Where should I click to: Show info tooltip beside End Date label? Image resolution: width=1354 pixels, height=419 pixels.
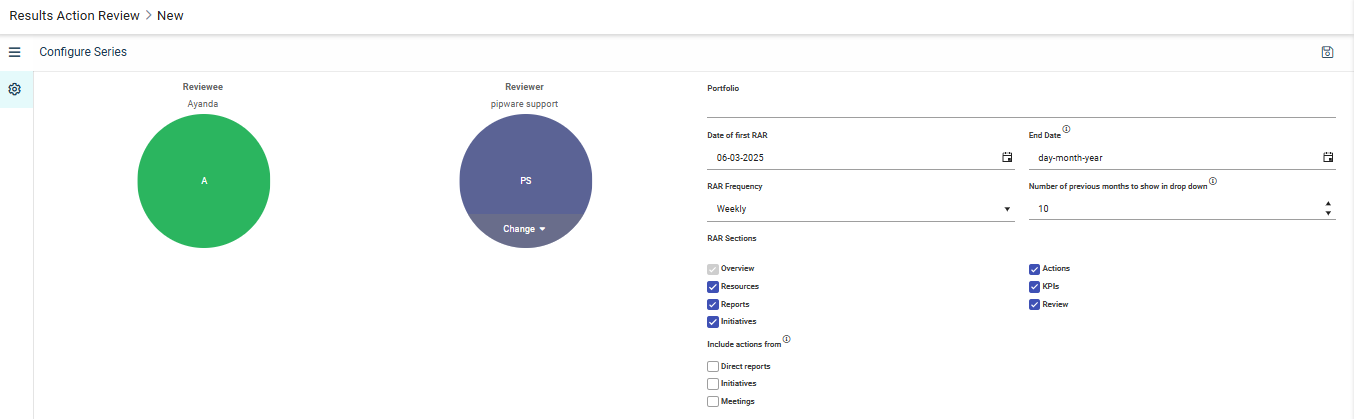click(1066, 130)
